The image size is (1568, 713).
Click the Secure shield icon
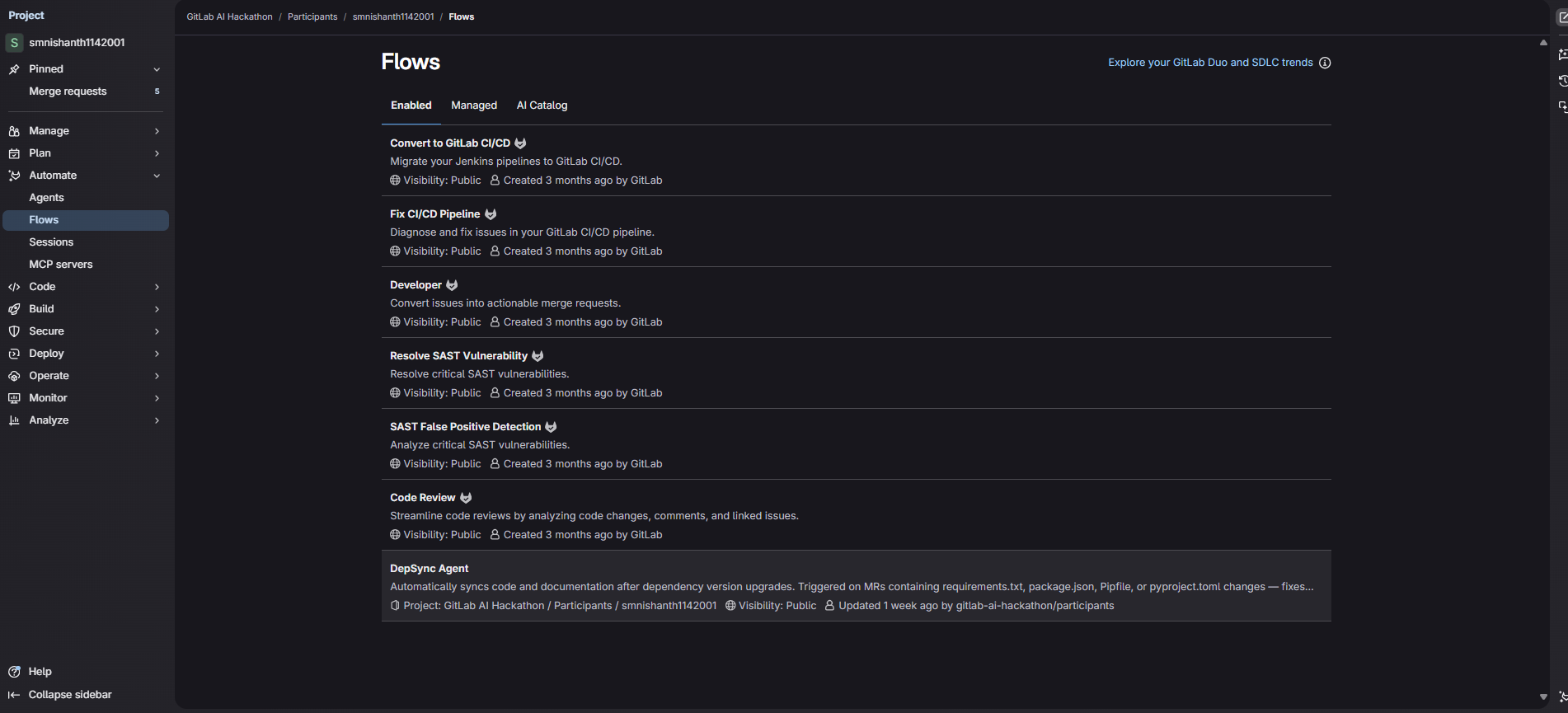[x=14, y=331]
